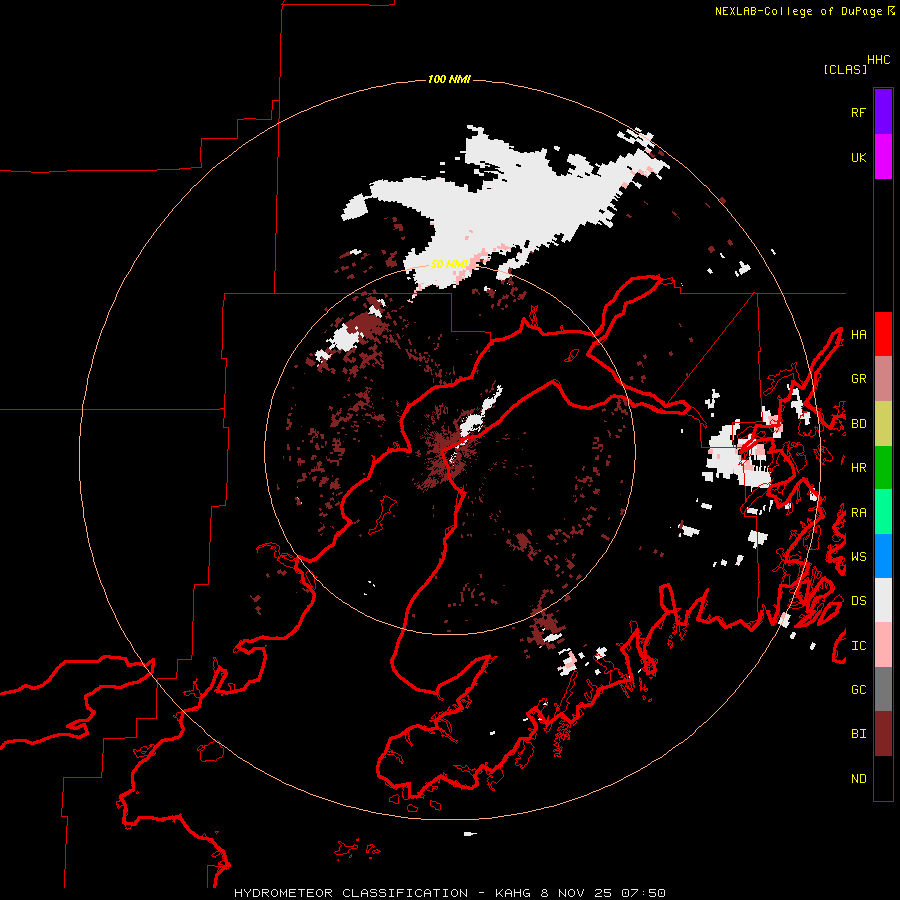This screenshot has height=900, width=900.
Task: Click the RF legend label
Action: coord(858,112)
